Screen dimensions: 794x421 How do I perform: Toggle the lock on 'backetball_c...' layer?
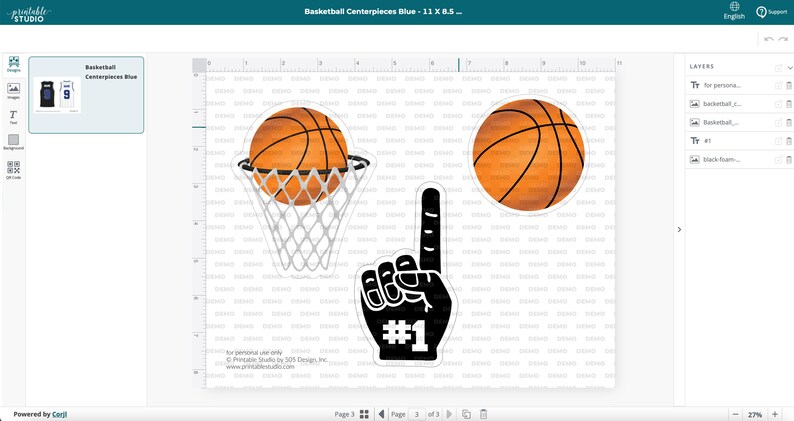778,104
